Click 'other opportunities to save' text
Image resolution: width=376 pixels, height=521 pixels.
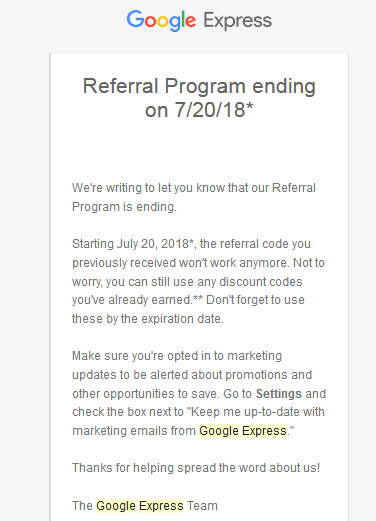(x=146, y=394)
